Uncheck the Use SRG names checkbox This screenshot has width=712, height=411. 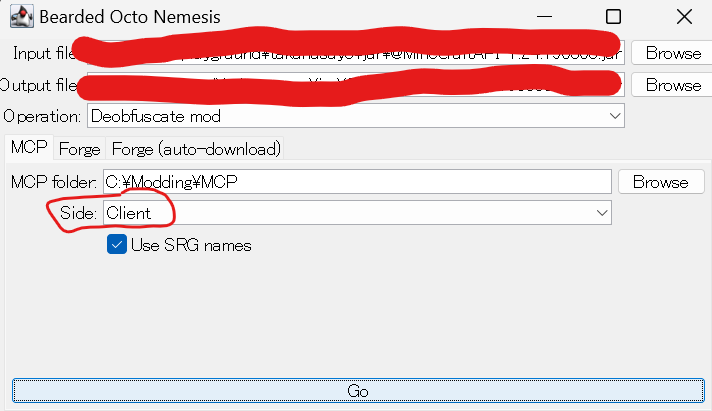coord(116,245)
